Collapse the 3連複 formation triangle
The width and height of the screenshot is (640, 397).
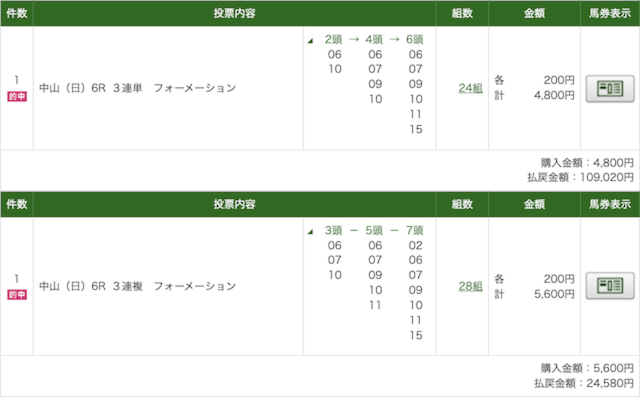pos(310,231)
